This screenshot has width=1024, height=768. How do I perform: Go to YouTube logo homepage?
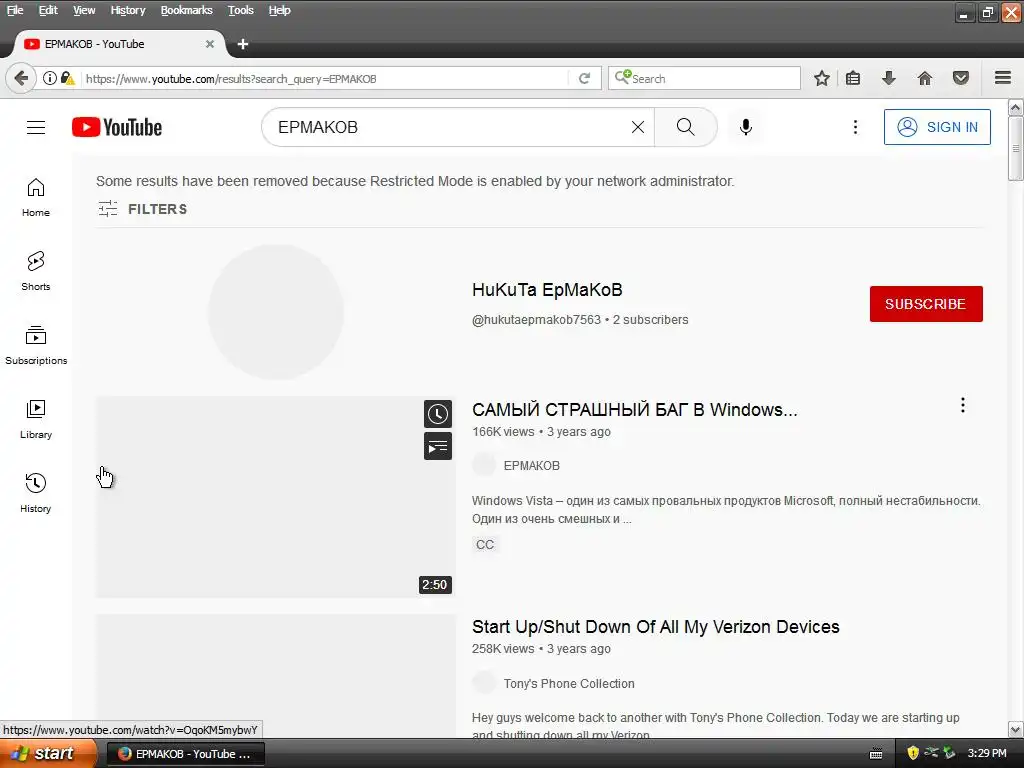(x=117, y=127)
